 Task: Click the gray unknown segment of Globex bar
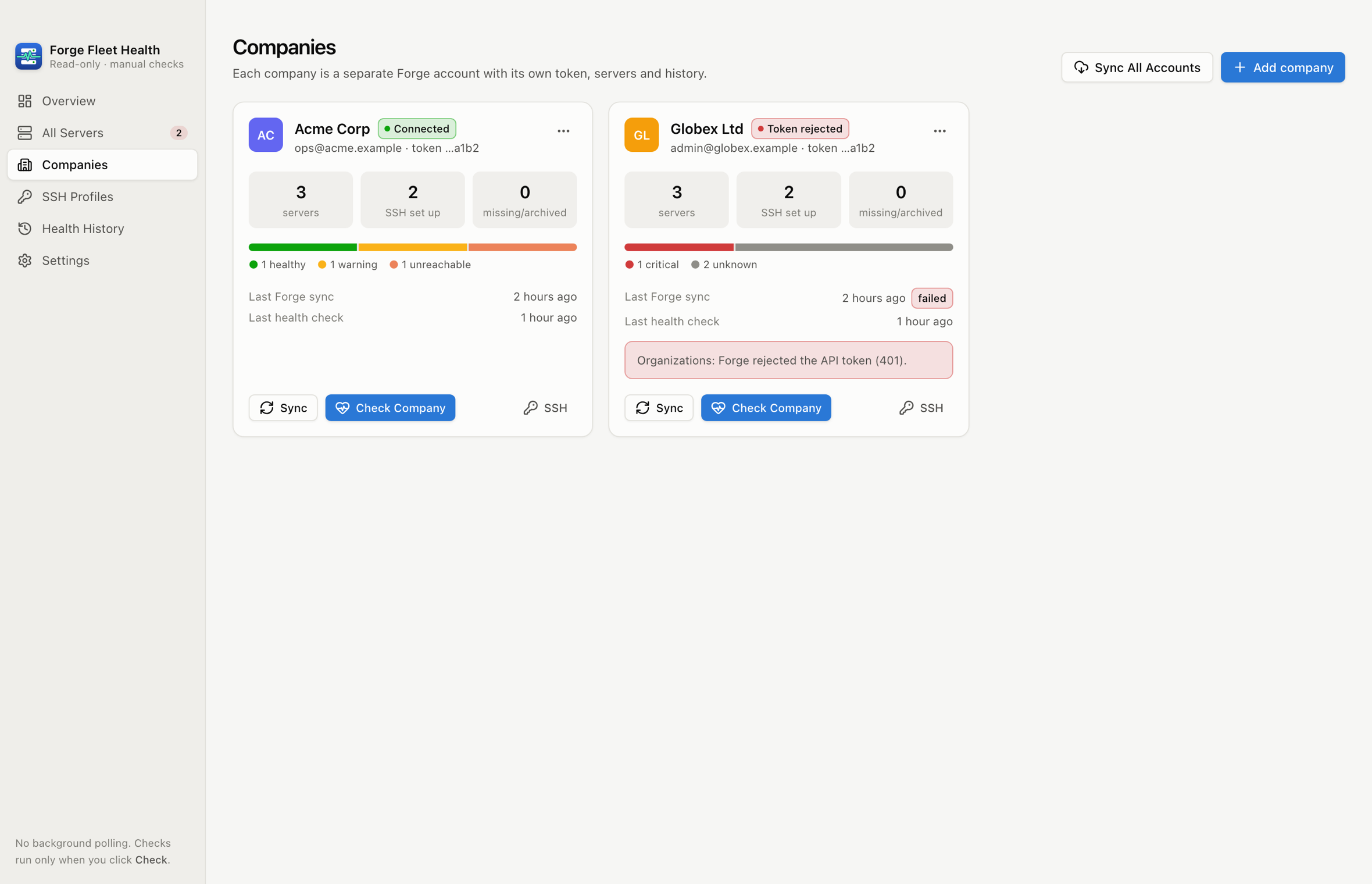click(x=844, y=247)
